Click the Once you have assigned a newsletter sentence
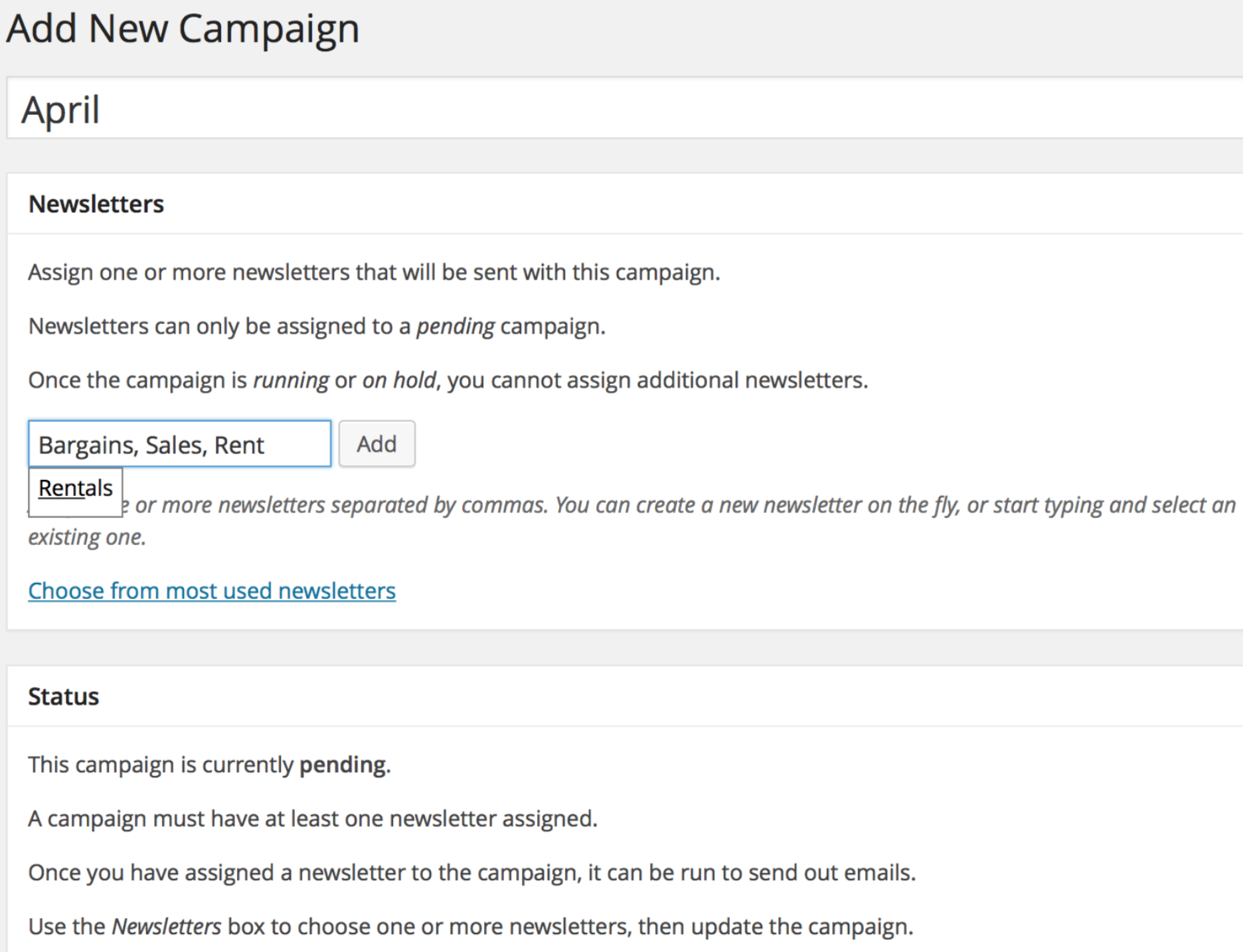This screenshot has width=1243, height=952. pos(471,872)
